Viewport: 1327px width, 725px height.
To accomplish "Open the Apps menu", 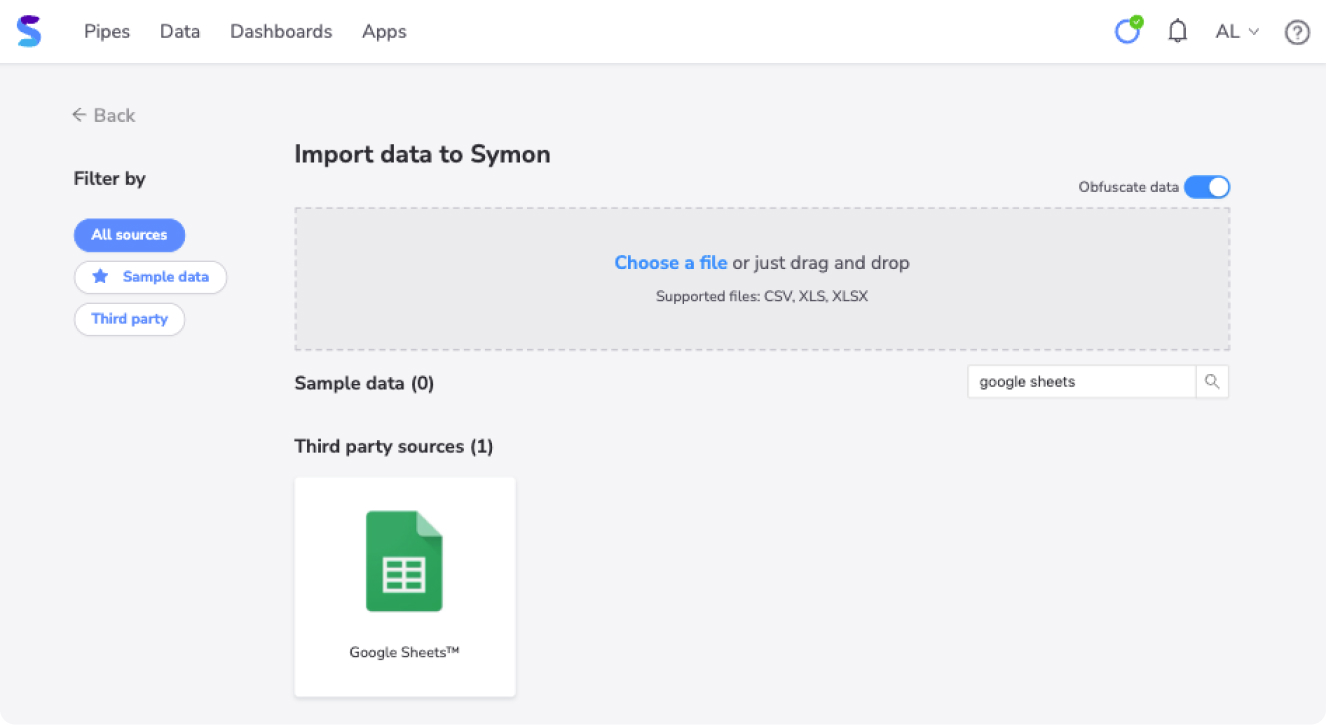I will (x=384, y=32).
